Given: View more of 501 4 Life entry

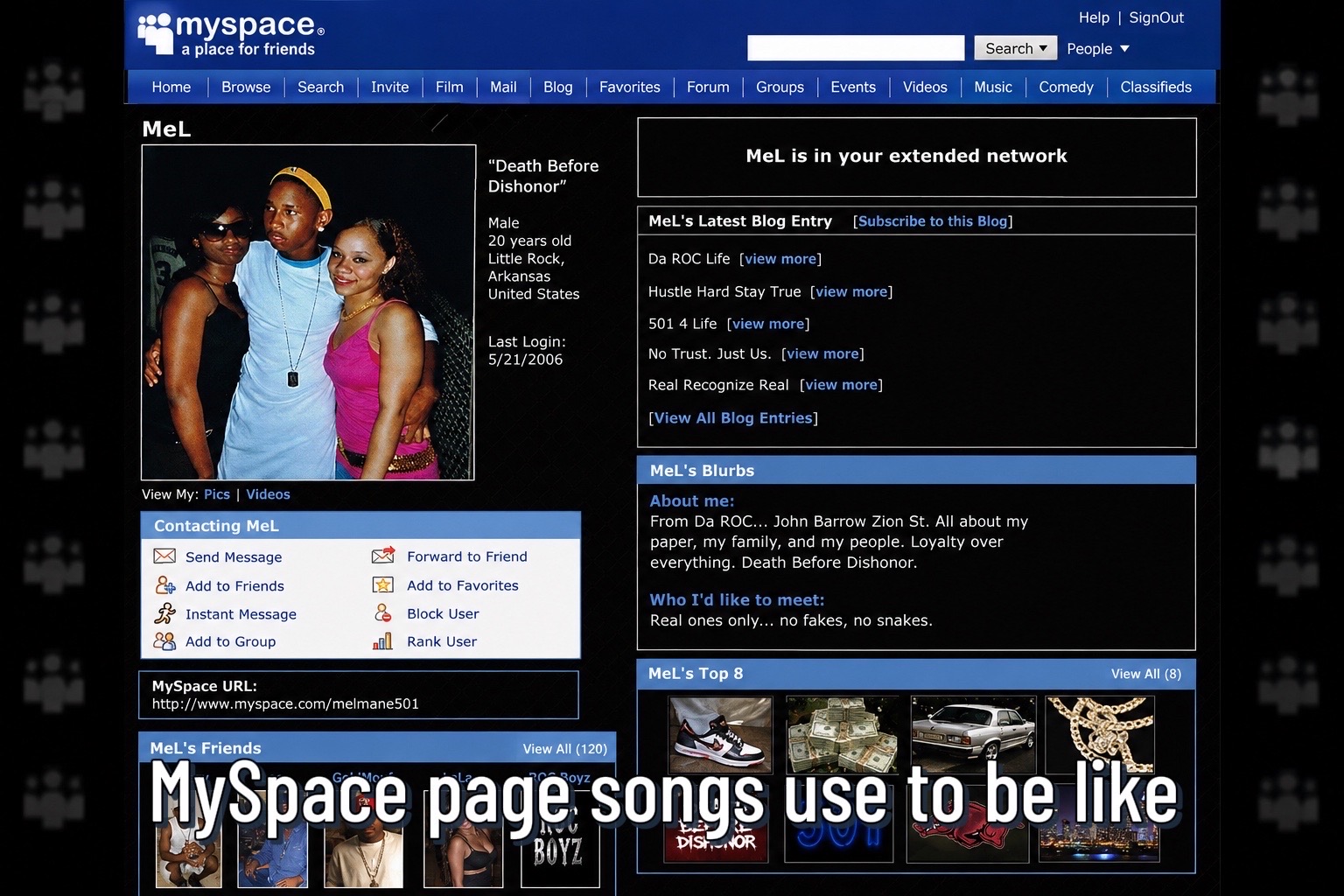Looking at the screenshot, I should (768, 324).
